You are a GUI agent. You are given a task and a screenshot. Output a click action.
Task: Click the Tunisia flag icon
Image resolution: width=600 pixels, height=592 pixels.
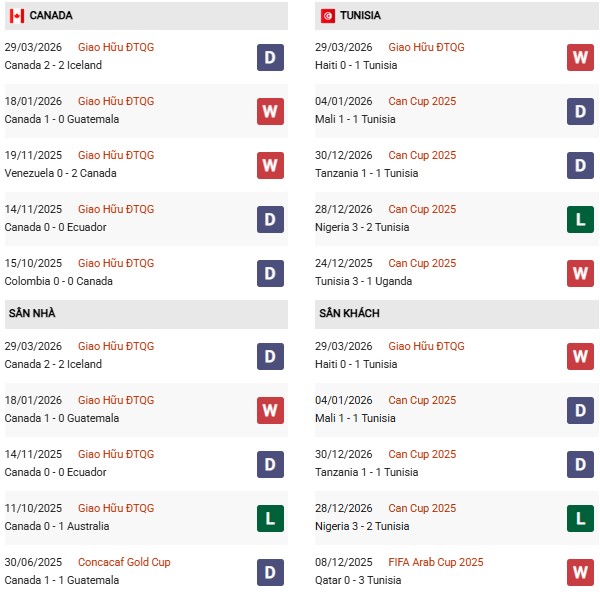point(328,16)
